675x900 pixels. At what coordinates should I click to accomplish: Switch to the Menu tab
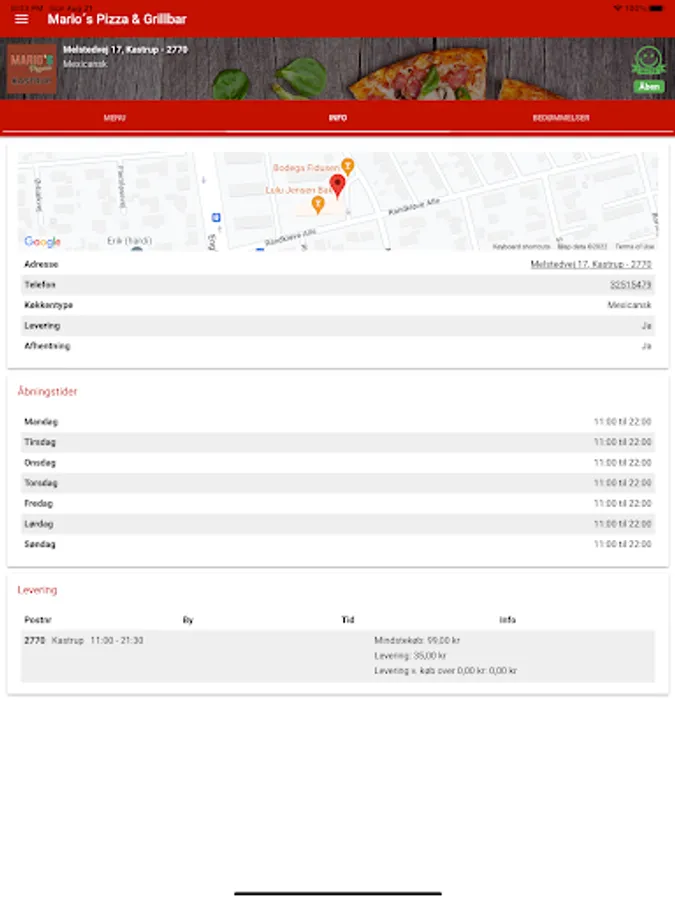point(114,118)
